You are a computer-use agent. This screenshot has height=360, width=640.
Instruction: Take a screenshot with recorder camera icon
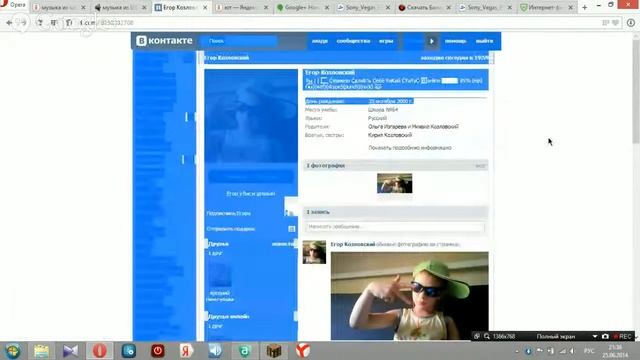(605, 336)
